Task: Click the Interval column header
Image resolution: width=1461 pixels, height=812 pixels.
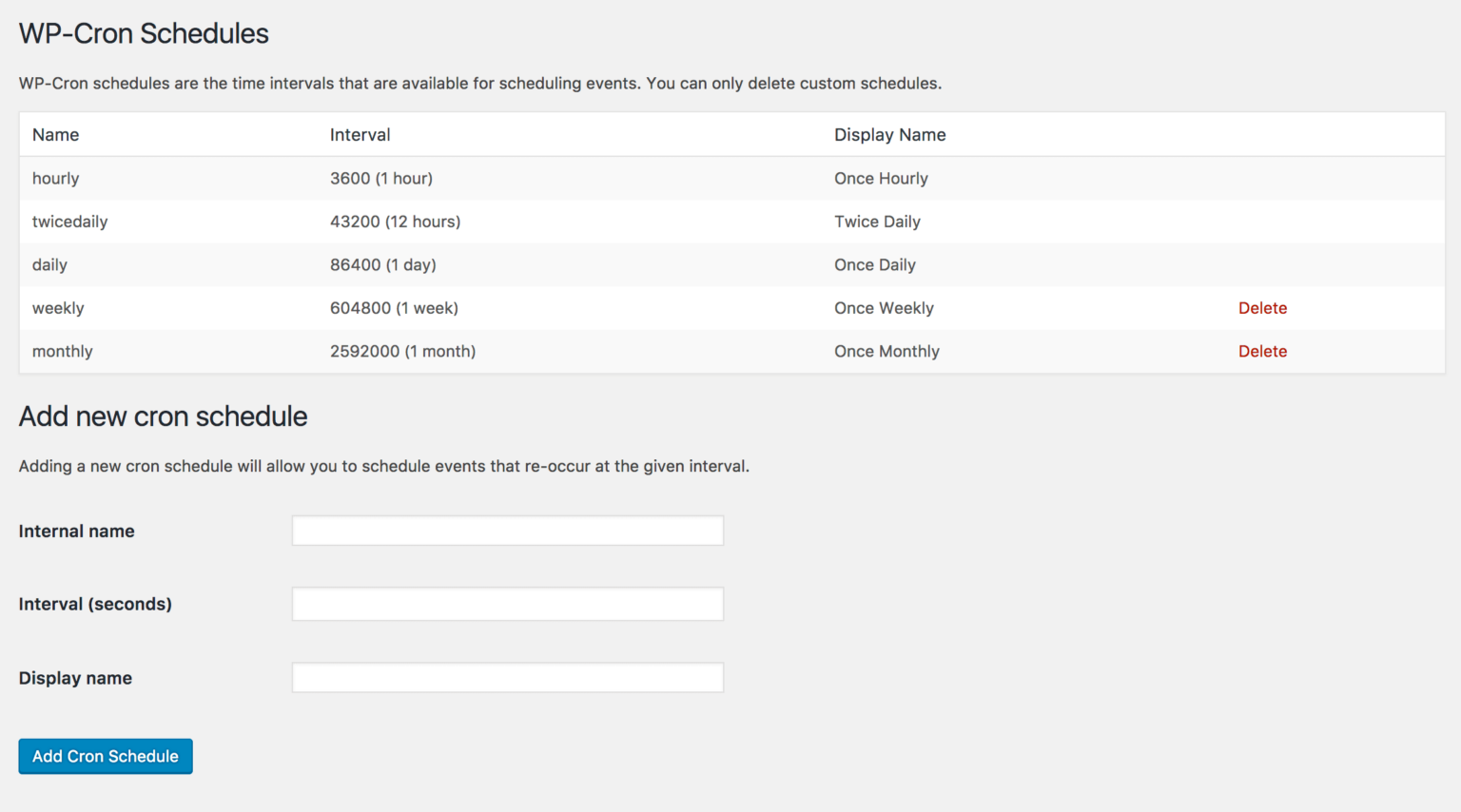Action: pos(360,135)
